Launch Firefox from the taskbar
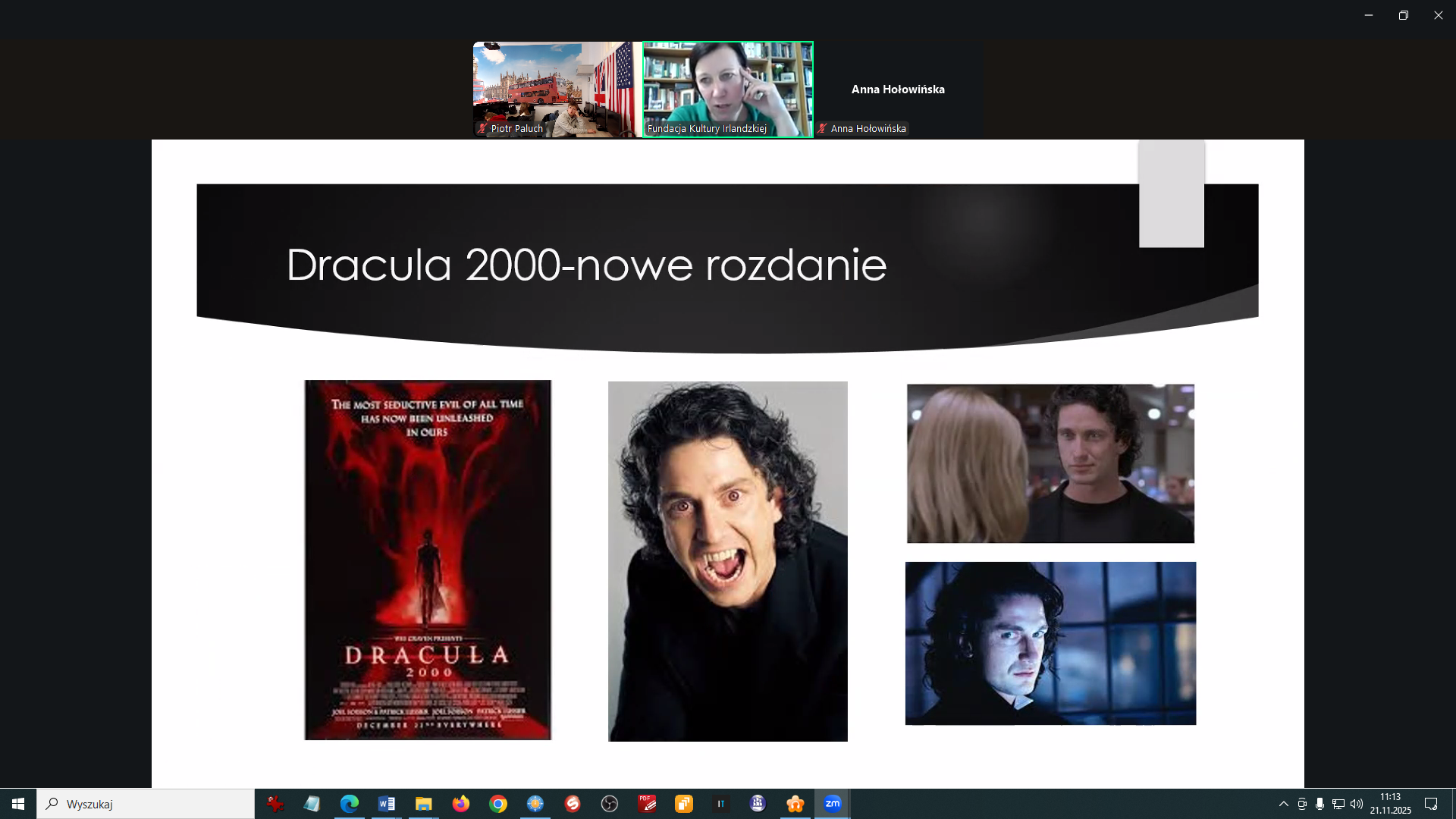Viewport: 1456px width, 819px height. click(x=460, y=804)
